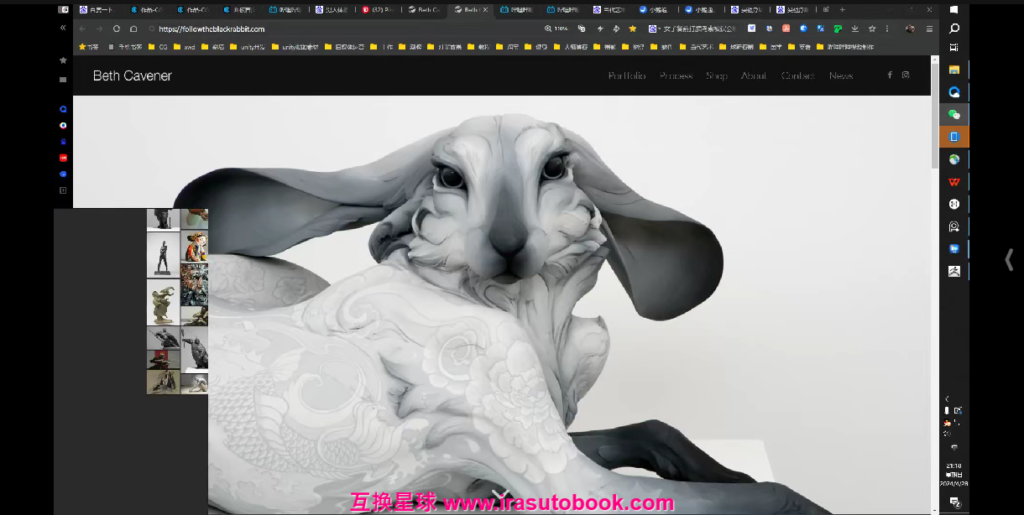Show hidden system tray icons chevron
The image size is (1024, 515).
pyautogui.click(x=948, y=399)
